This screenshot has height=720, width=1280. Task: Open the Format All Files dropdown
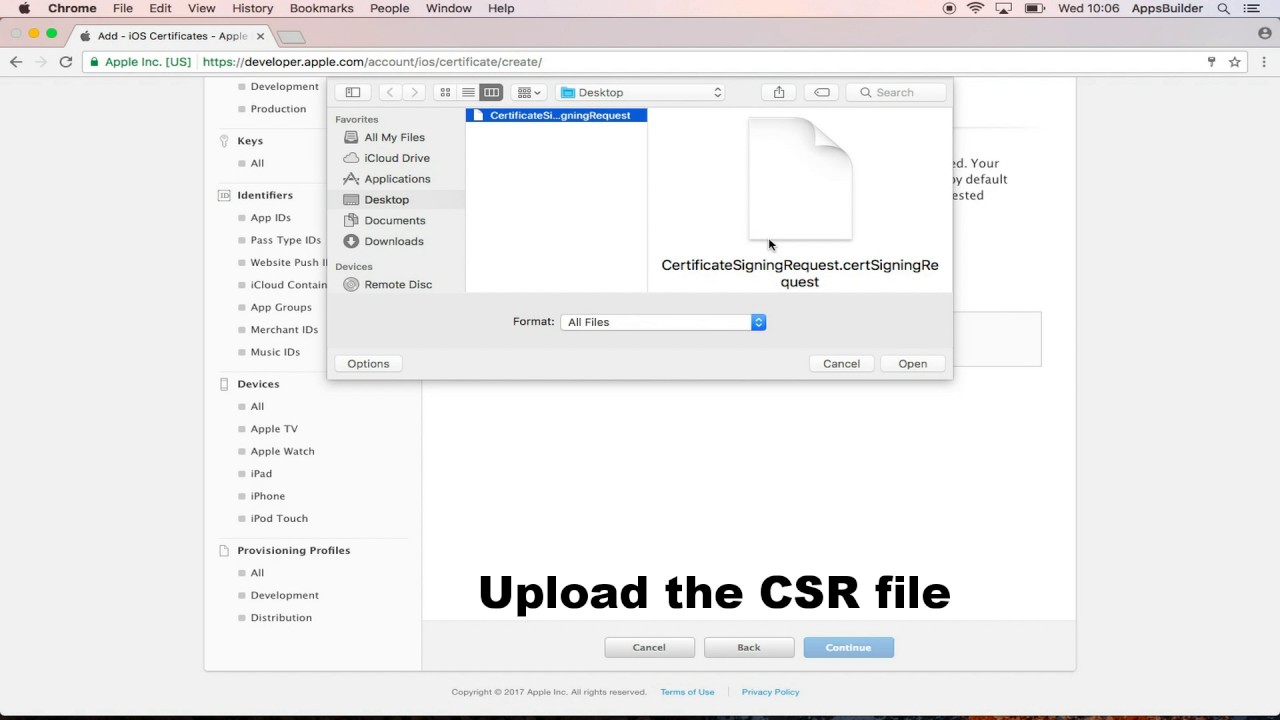click(x=663, y=322)
